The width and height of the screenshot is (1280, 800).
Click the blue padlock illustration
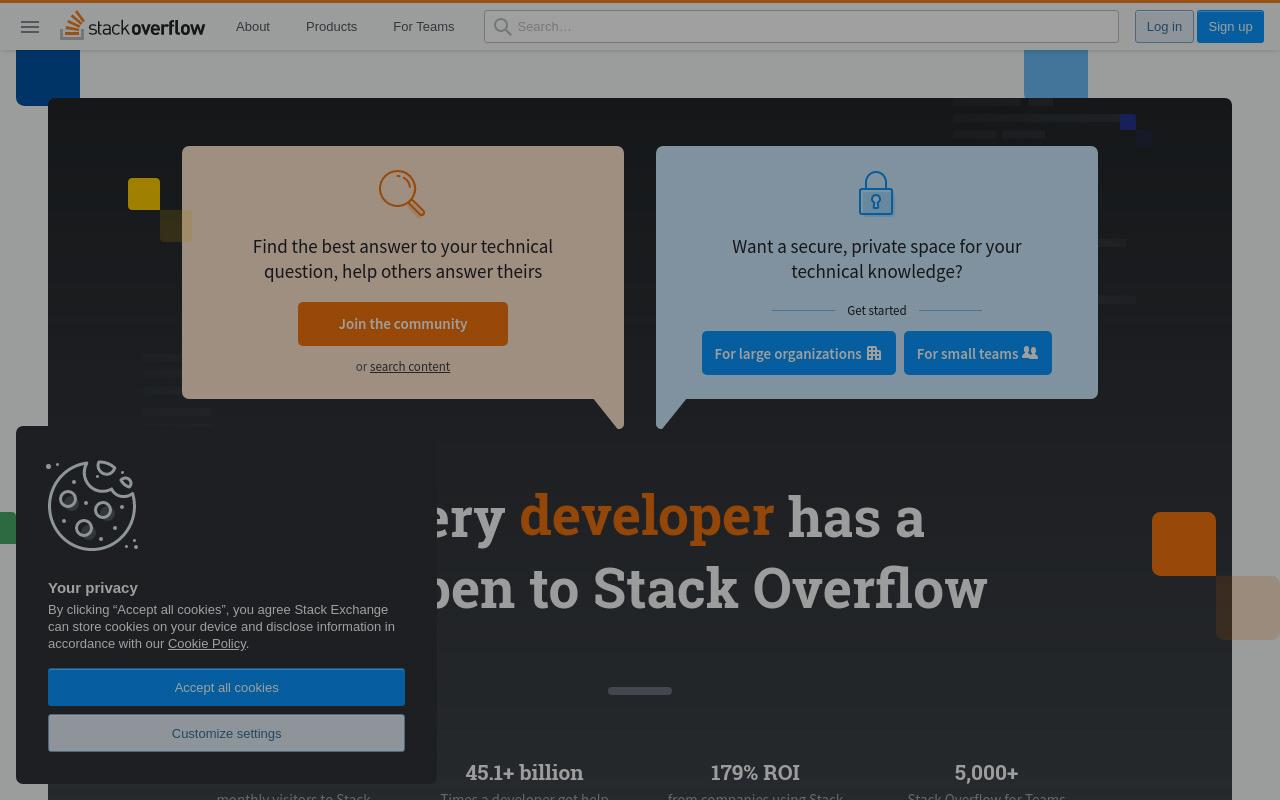tap(876, 193)
